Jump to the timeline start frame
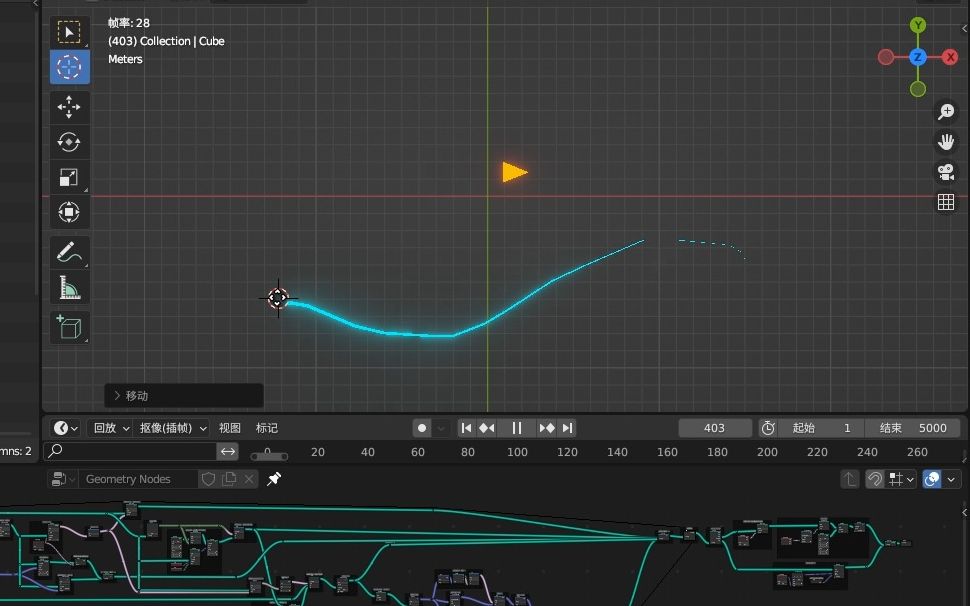 point(466,428)
